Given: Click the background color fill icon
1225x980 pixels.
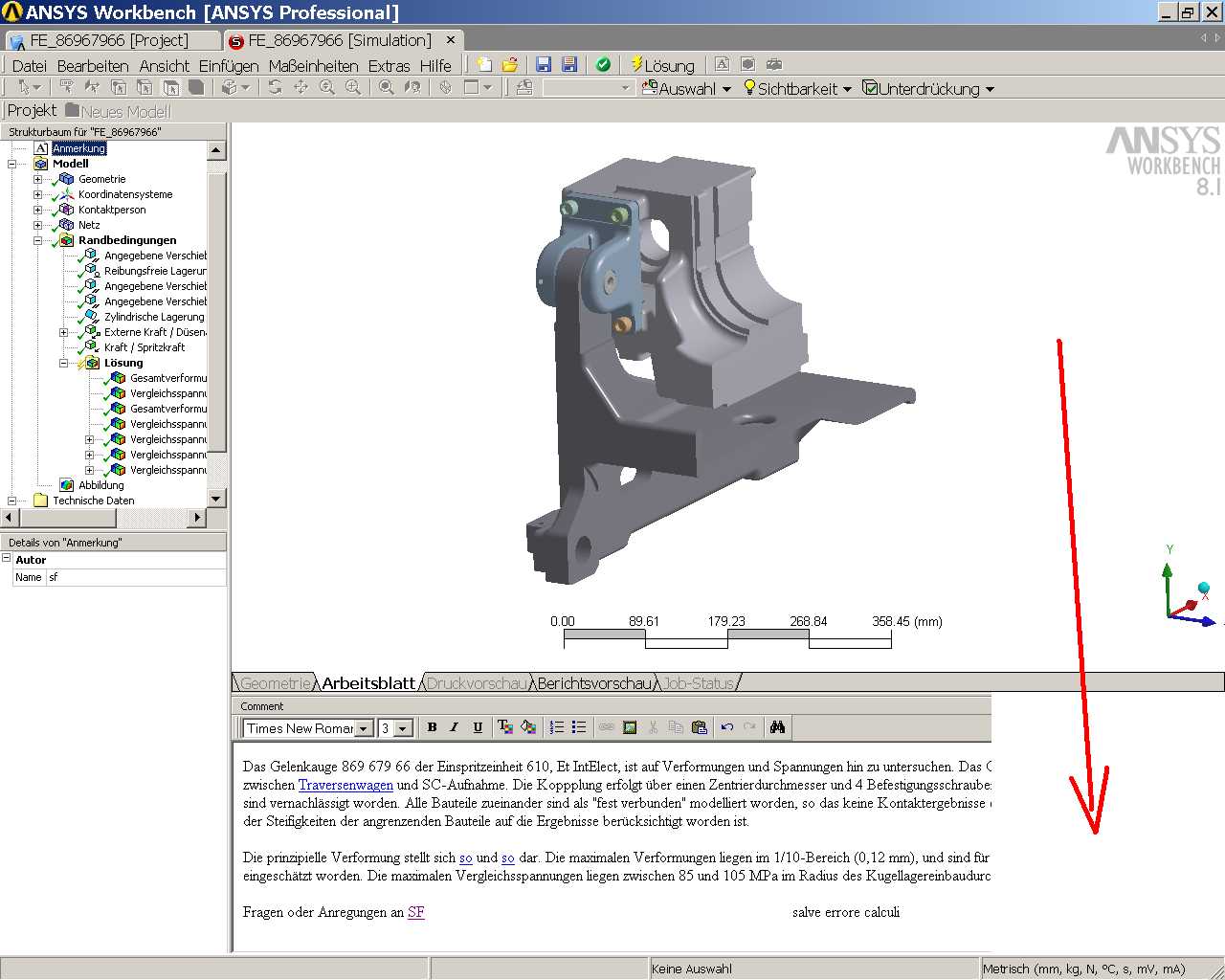Looking at the screenshot, I should click(x=528, y=727).
